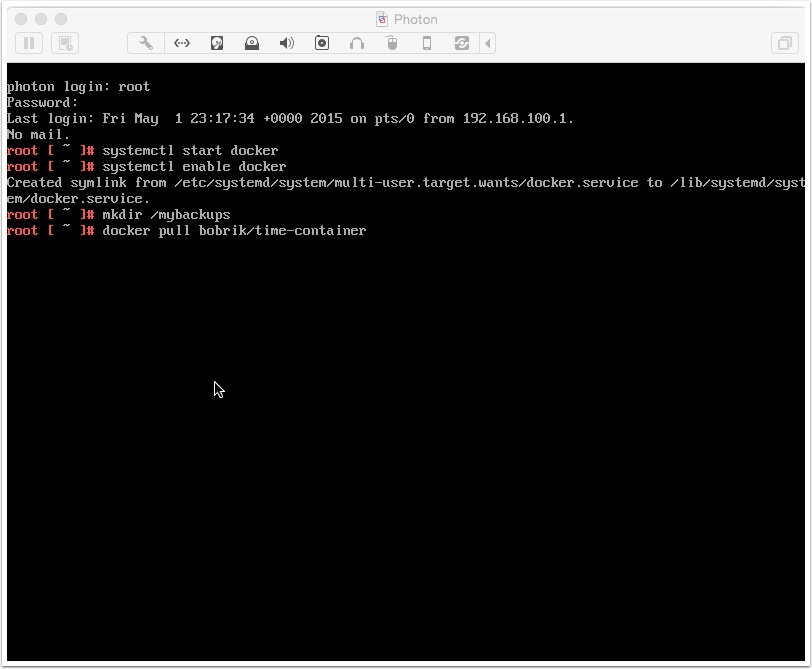Click the 'No mail.' text
Image resolution: width=812 pixels, height=669 pixels.
(x=38, y=135)
